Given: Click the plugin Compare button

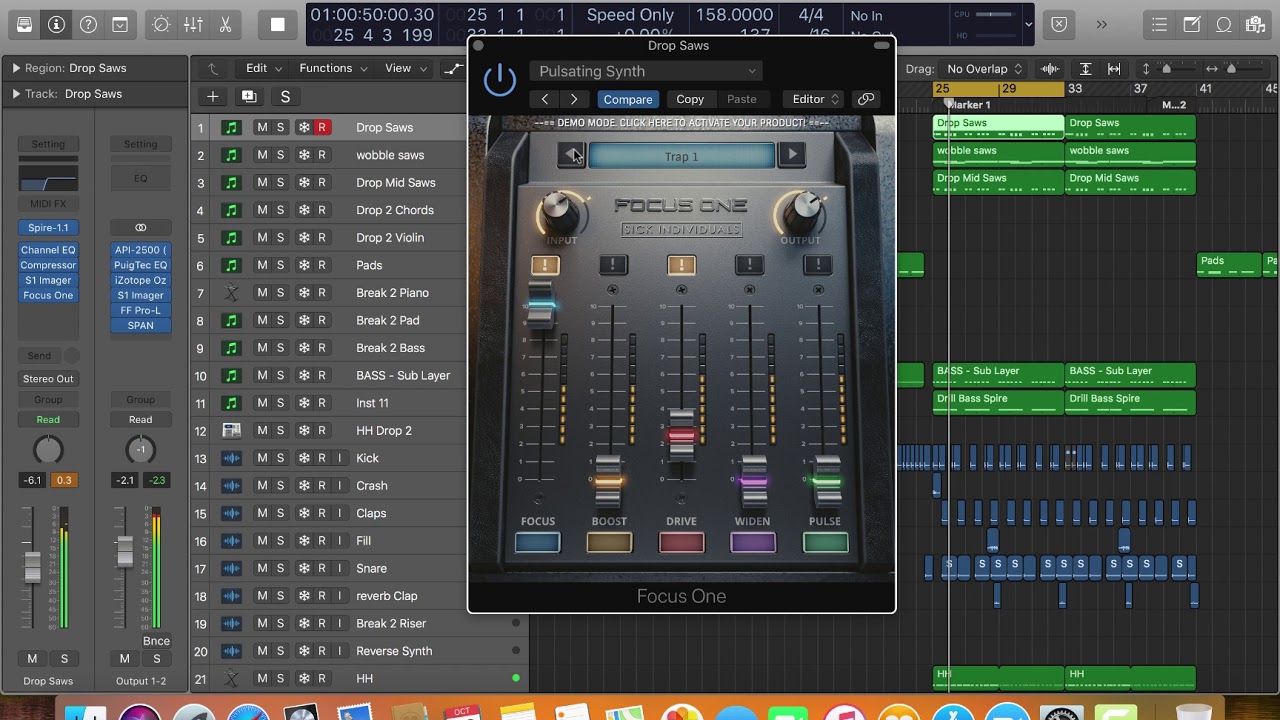Looking at the screenshot, I should pos(628,99).
